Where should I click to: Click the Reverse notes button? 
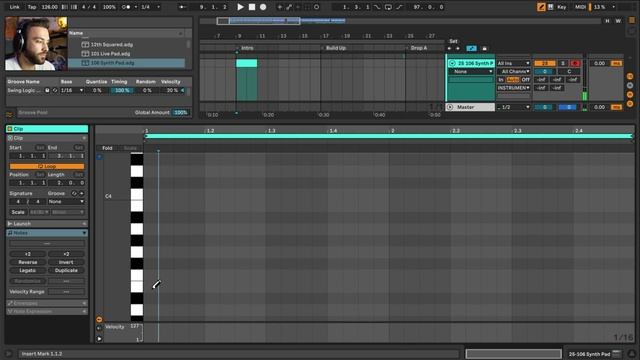click(x=28, y=262)
